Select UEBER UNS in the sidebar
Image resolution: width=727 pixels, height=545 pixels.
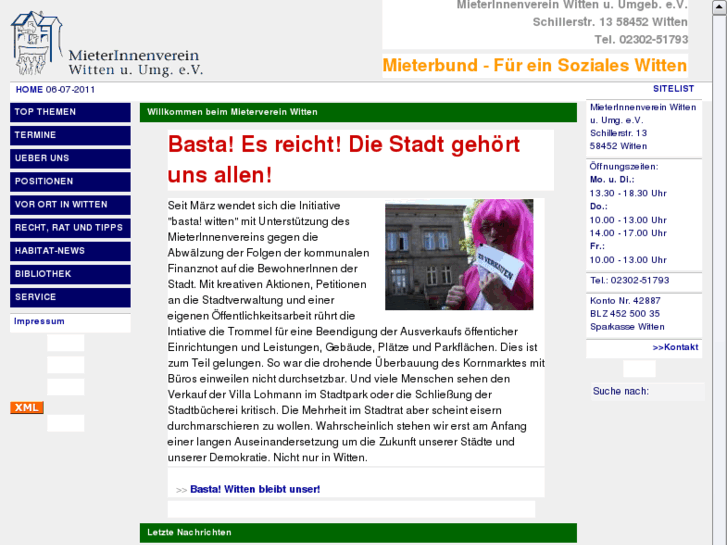pos(70,159)
